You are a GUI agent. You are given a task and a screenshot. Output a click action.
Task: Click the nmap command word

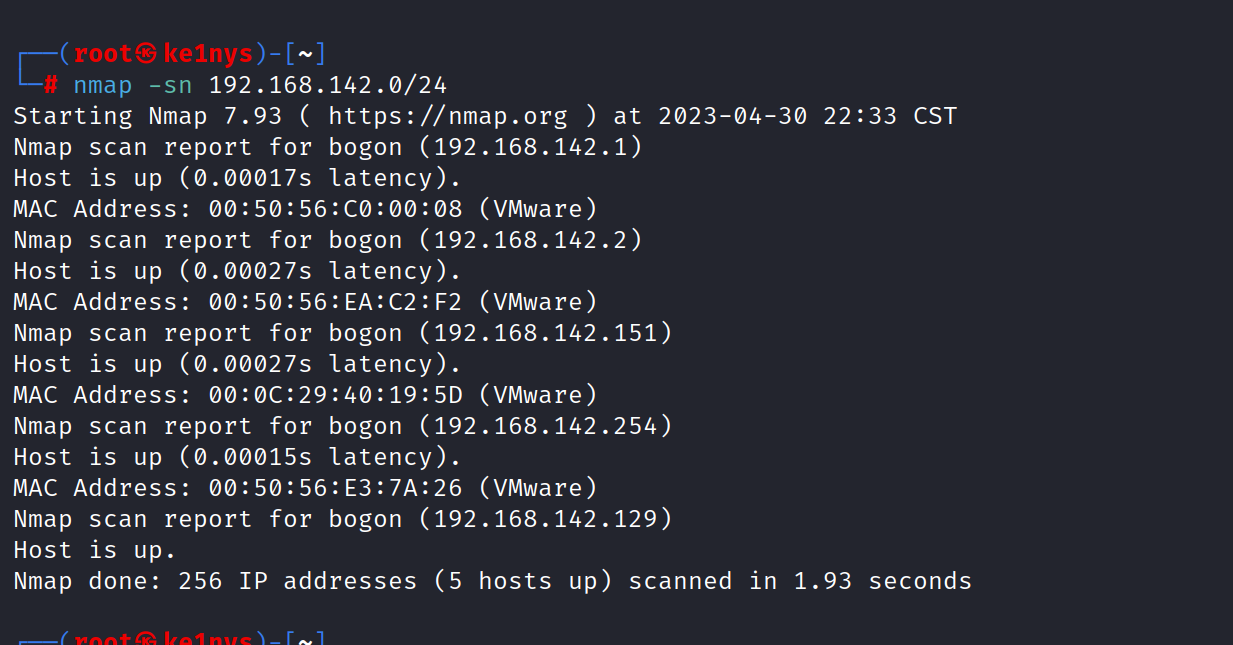click(102, 85)
